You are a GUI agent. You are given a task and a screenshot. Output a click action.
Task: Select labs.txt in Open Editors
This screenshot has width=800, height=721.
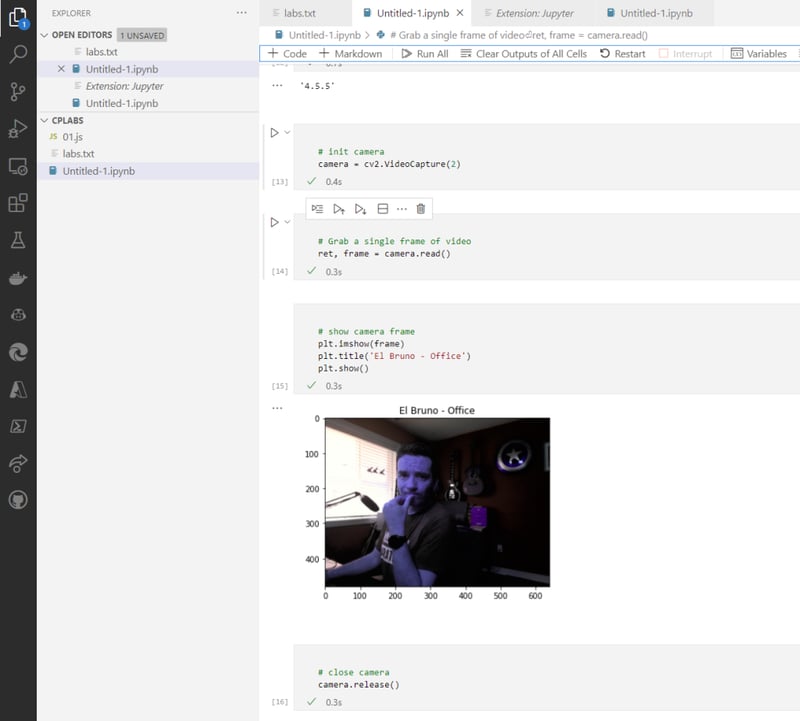pyautogui.click(x=148, y=52)
